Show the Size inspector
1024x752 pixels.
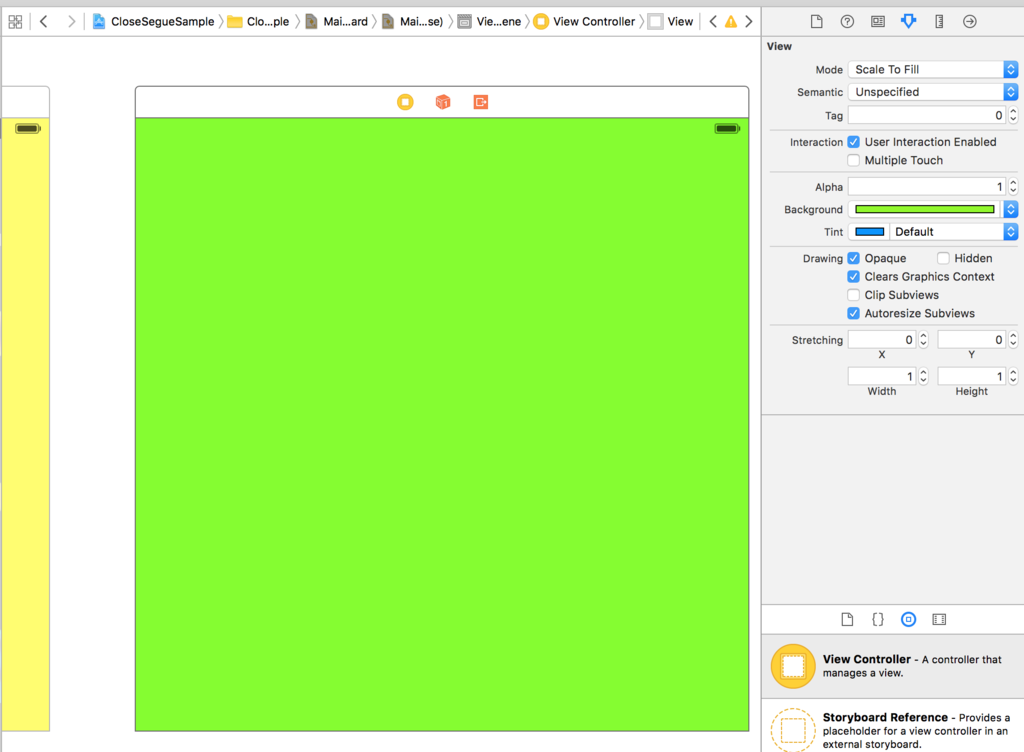click(939, 22)
